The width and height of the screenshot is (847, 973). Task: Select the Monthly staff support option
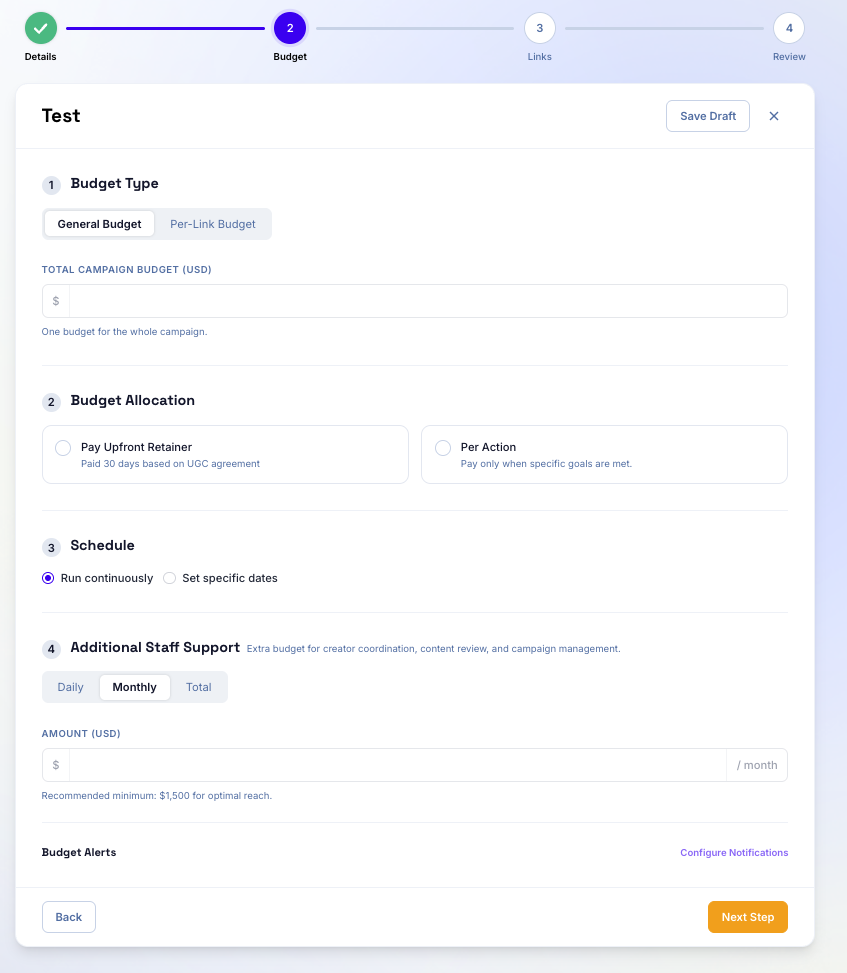coord(135,688)
